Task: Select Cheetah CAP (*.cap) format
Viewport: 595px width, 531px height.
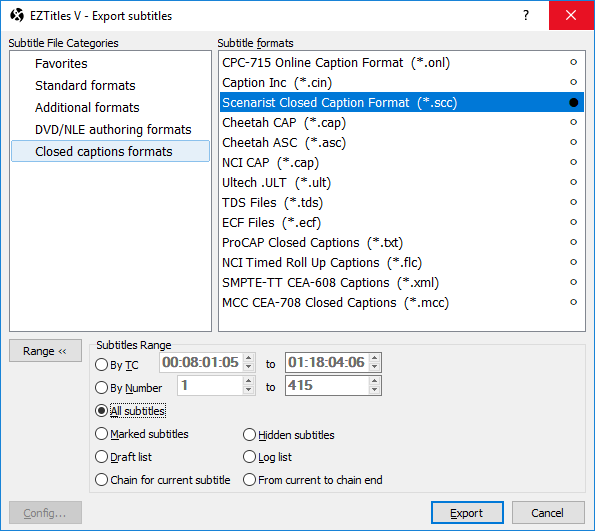Action: [x=401, y=122]
